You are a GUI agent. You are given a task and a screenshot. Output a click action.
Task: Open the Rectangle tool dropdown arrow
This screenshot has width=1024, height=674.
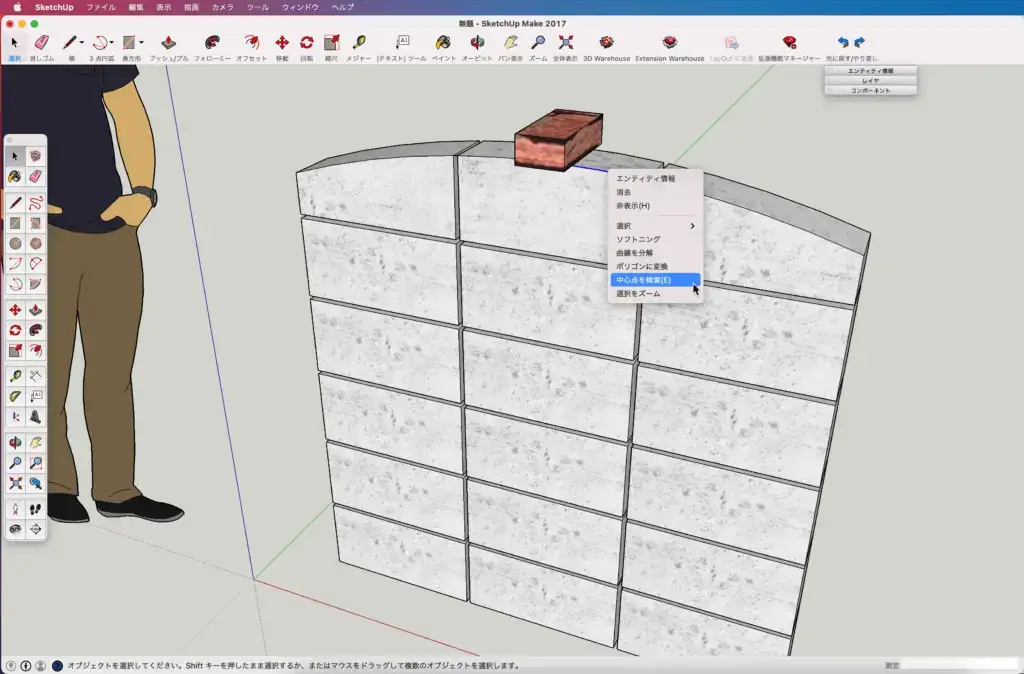[x=142, y=43]
